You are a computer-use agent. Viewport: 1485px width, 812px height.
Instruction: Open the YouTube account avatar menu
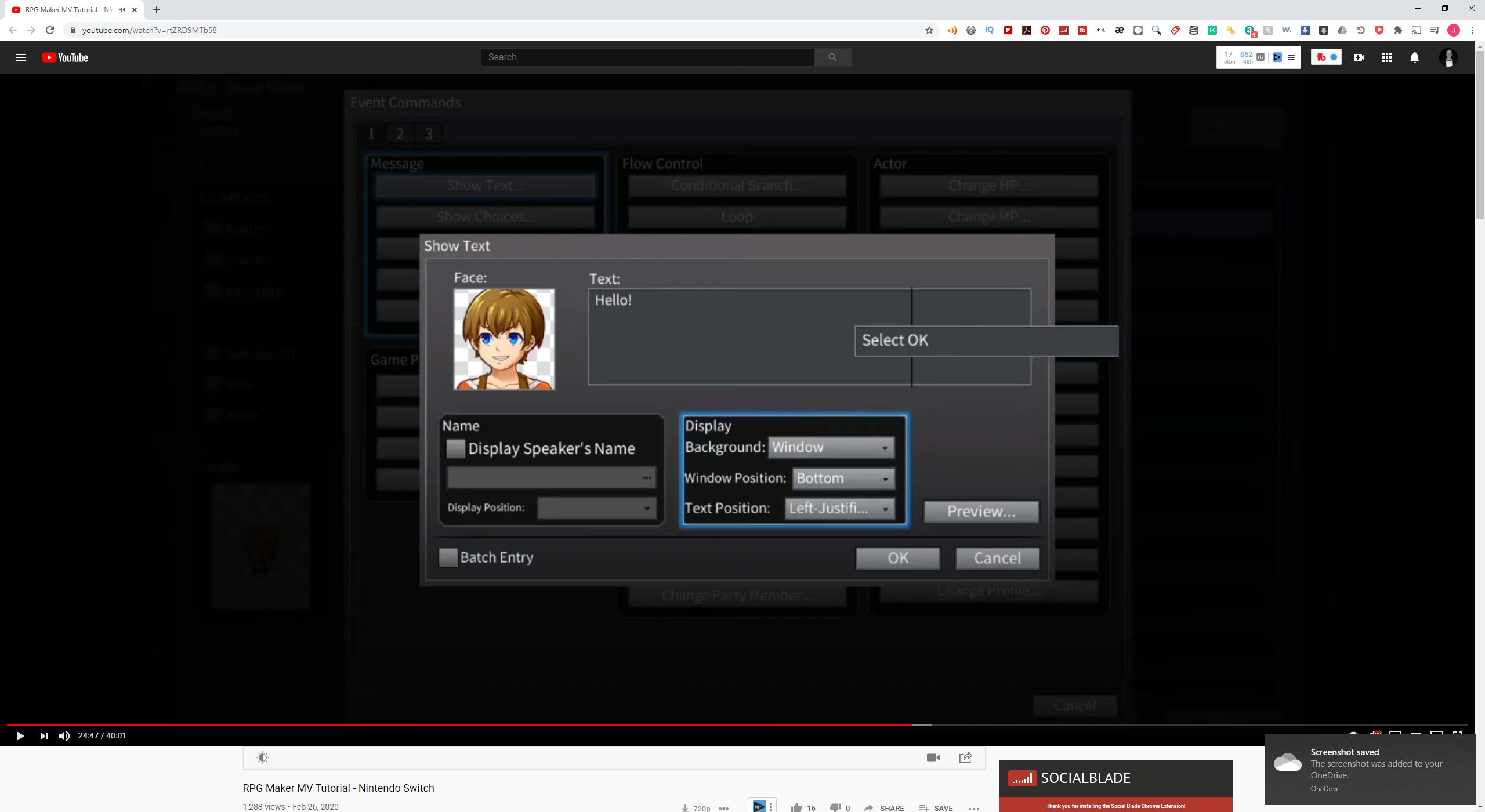click(1448, 57)
